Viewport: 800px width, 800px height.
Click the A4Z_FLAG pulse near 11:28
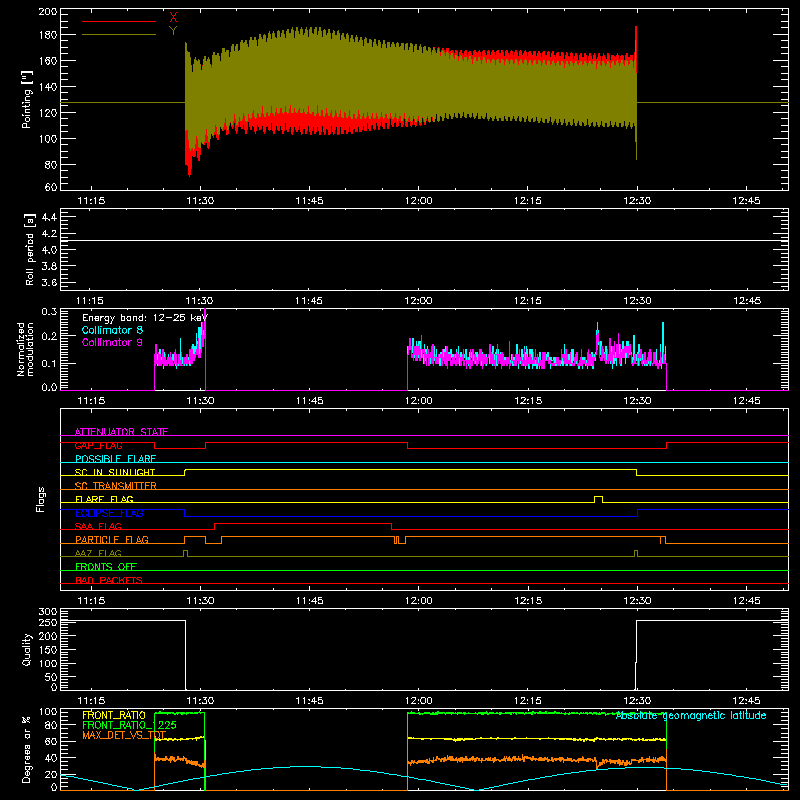(x=185, y=552)
